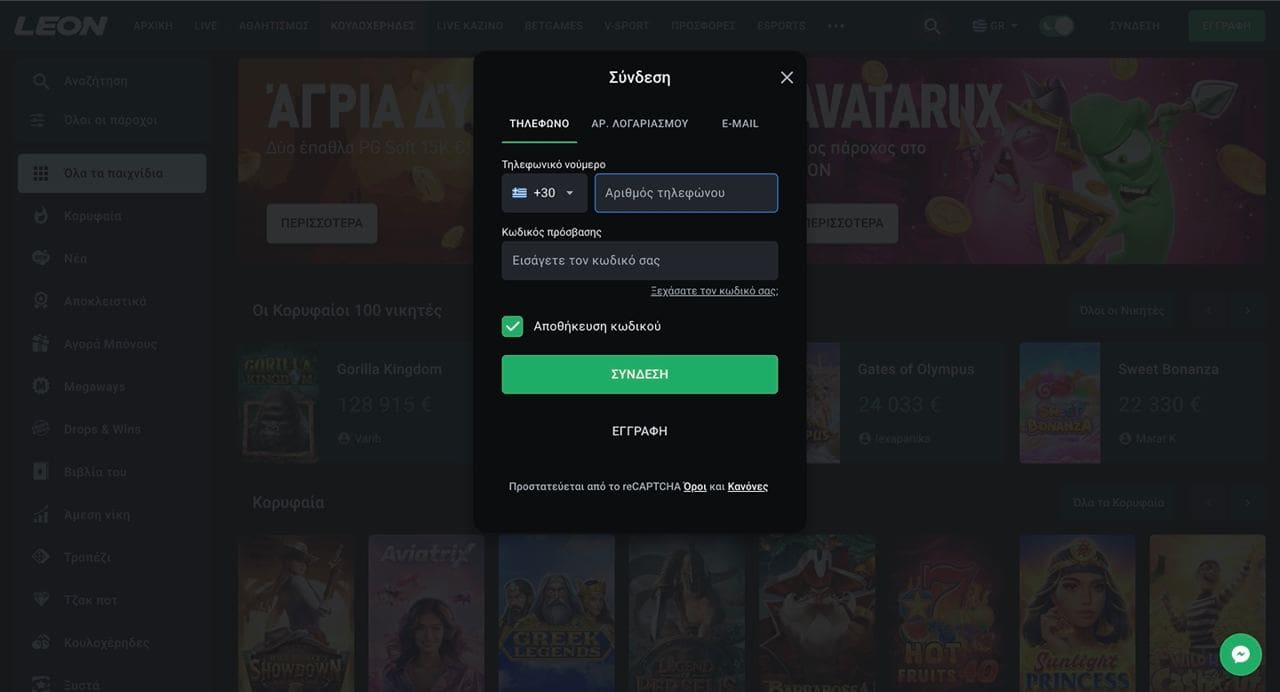Open Όλοι οι πάροχοι providers filter
The width and height of the screenshot is (1280, 692).
pos(112,120)
